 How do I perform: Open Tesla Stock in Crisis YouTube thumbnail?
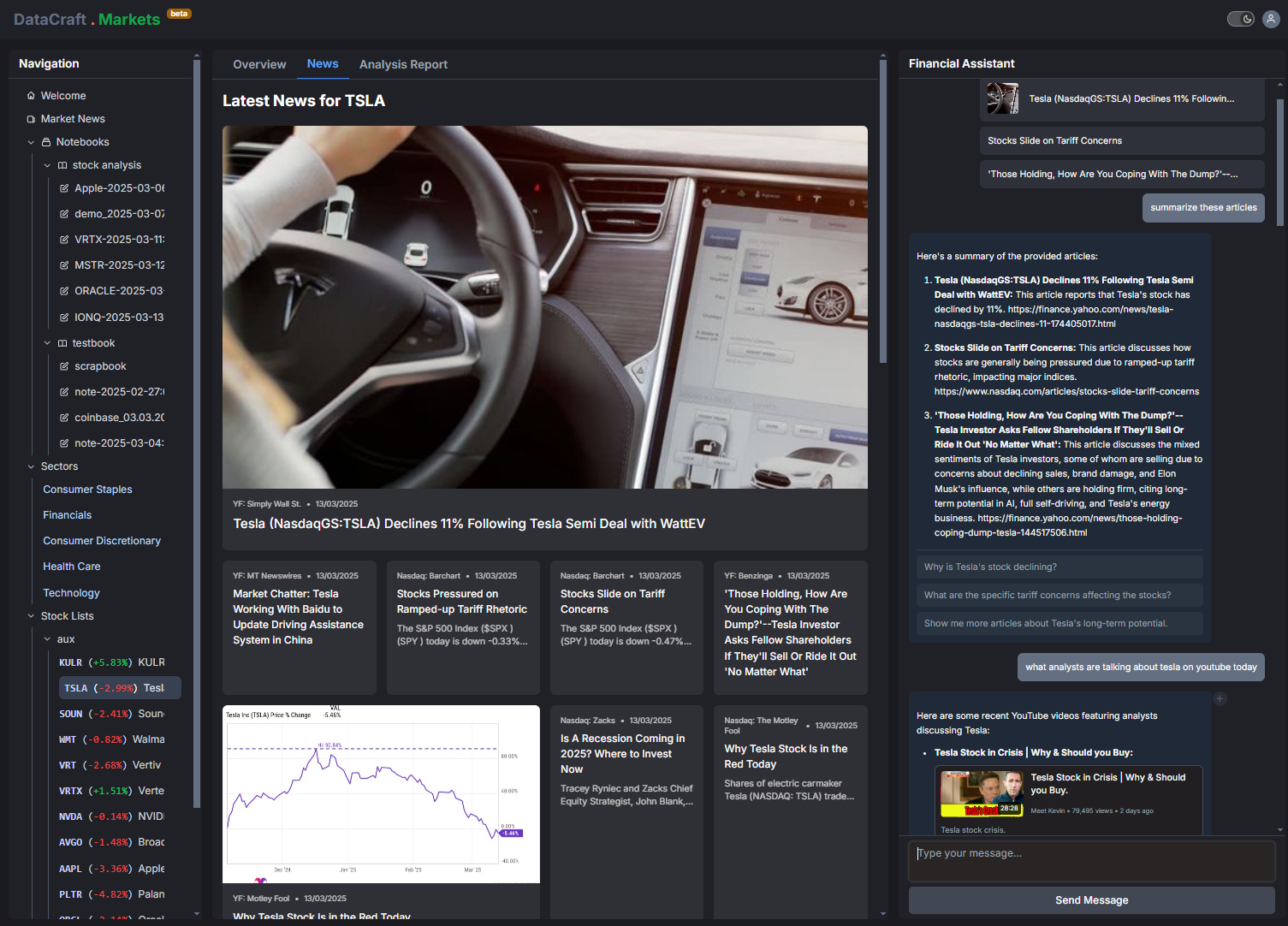[x=982, y=794]
